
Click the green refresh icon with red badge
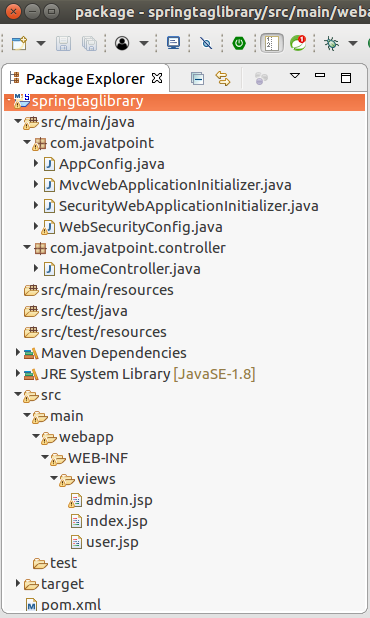pyautogui.click(x=298, y=43)
